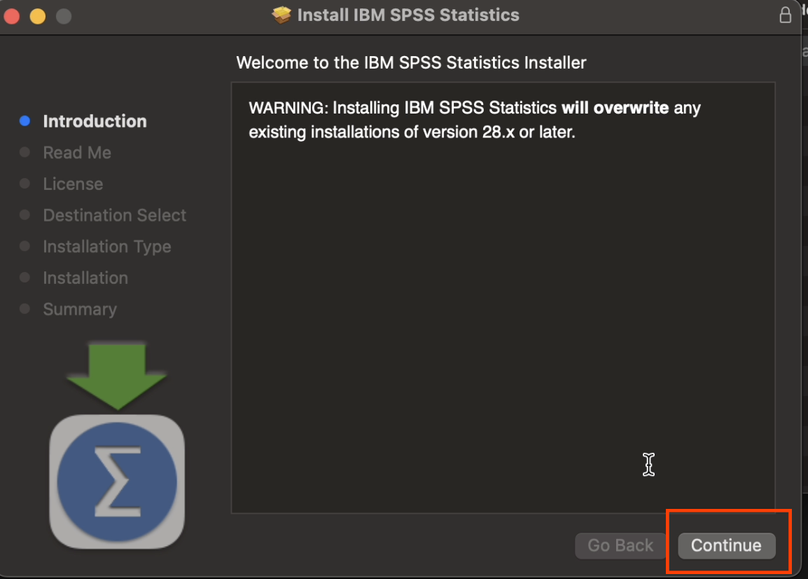Screen dimensions: 808x579
Task: Click the 'Install IBM SPSS Statistics' window title
Action: [408, 15]
